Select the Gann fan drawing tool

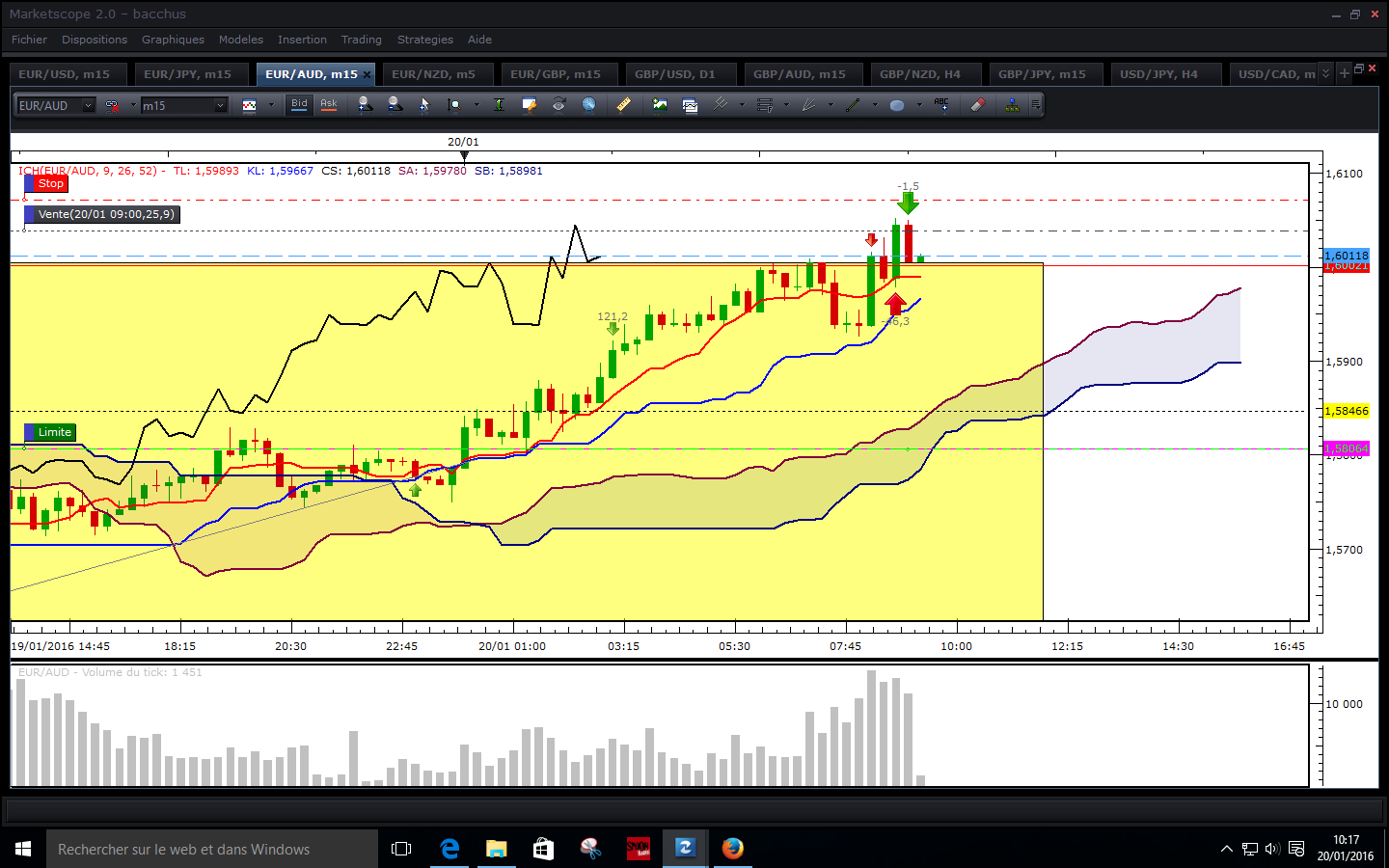click(x=808, y=105)
